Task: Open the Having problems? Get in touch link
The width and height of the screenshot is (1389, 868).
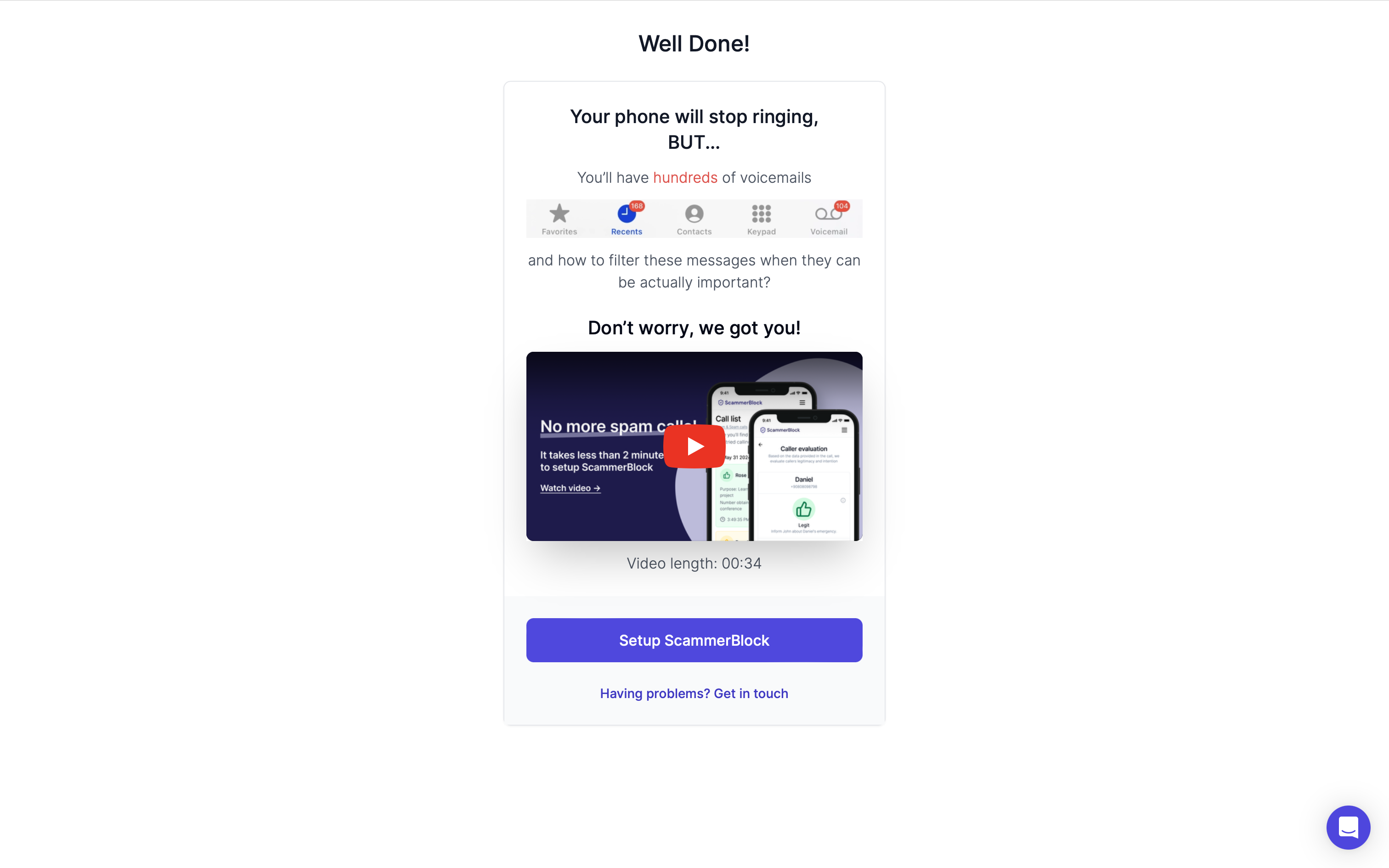Action: coord(694,693)
